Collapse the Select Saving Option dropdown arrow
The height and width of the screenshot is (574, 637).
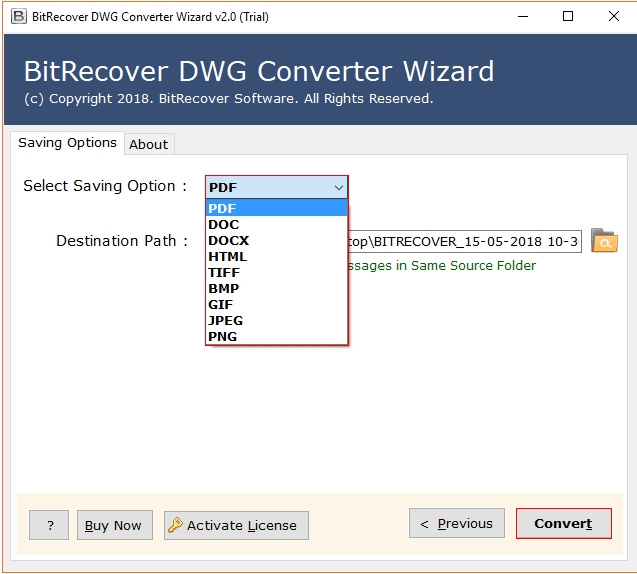[338, 188]
